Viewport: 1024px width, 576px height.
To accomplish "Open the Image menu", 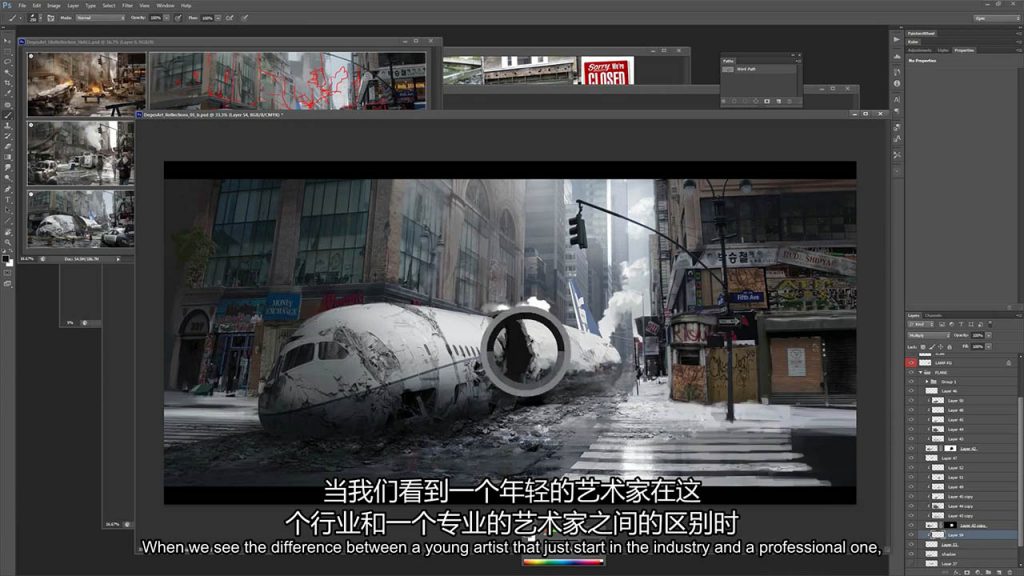I will pyautogui.click(x=54, y=5).
